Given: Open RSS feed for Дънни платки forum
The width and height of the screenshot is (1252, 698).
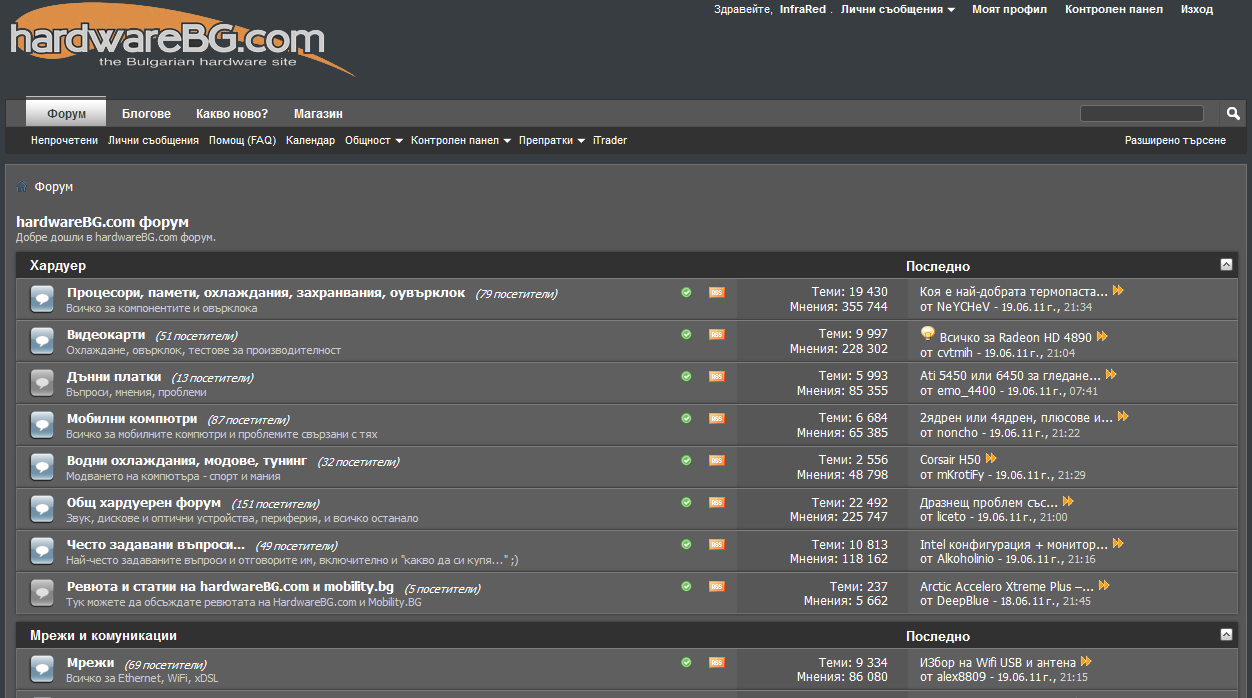Looking at the screenshot, I should 717,377.
